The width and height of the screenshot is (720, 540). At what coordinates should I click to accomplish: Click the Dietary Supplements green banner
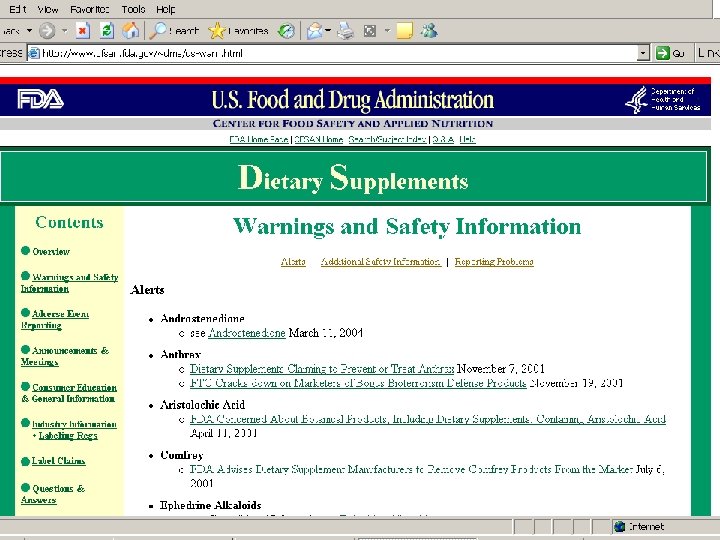tap(353, 177)
